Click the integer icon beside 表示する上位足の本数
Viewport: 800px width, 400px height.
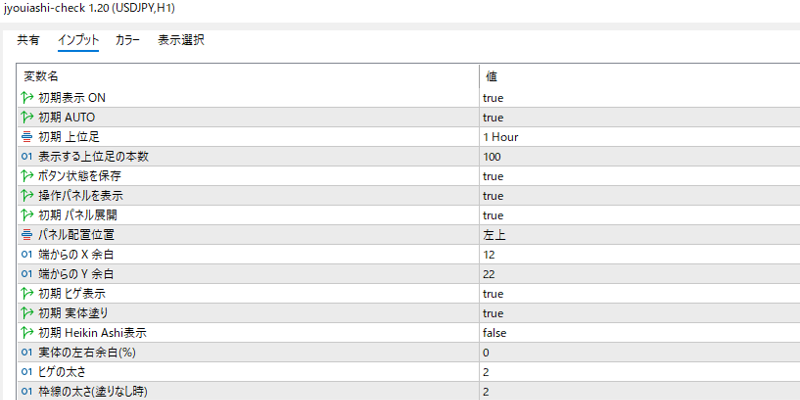tap(27, 157)
